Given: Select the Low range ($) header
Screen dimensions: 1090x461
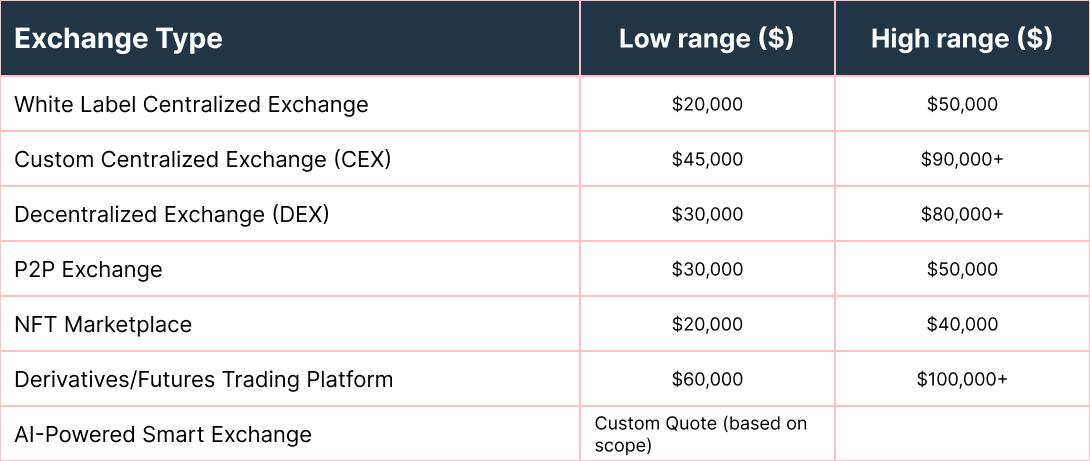Looking at the screenshot, I should (x=706, y=39).
